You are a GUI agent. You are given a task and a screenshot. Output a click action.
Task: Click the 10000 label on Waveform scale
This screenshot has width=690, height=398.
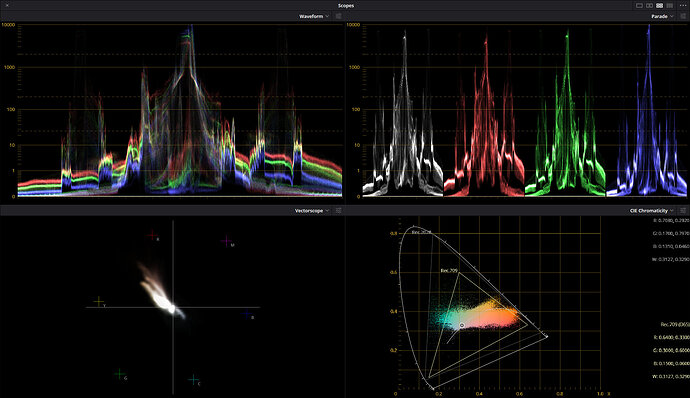click(8, 25)
